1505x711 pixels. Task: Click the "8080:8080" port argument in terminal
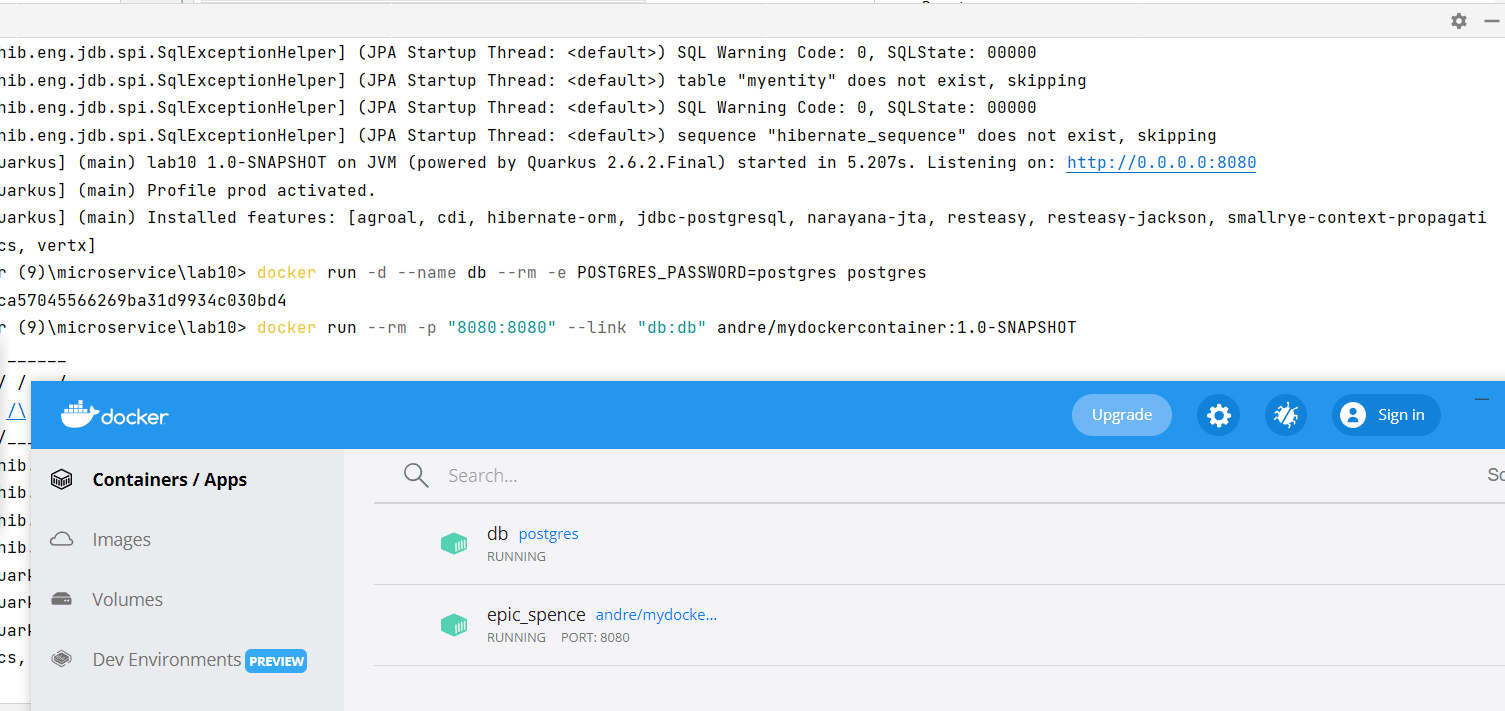point(501,328)
